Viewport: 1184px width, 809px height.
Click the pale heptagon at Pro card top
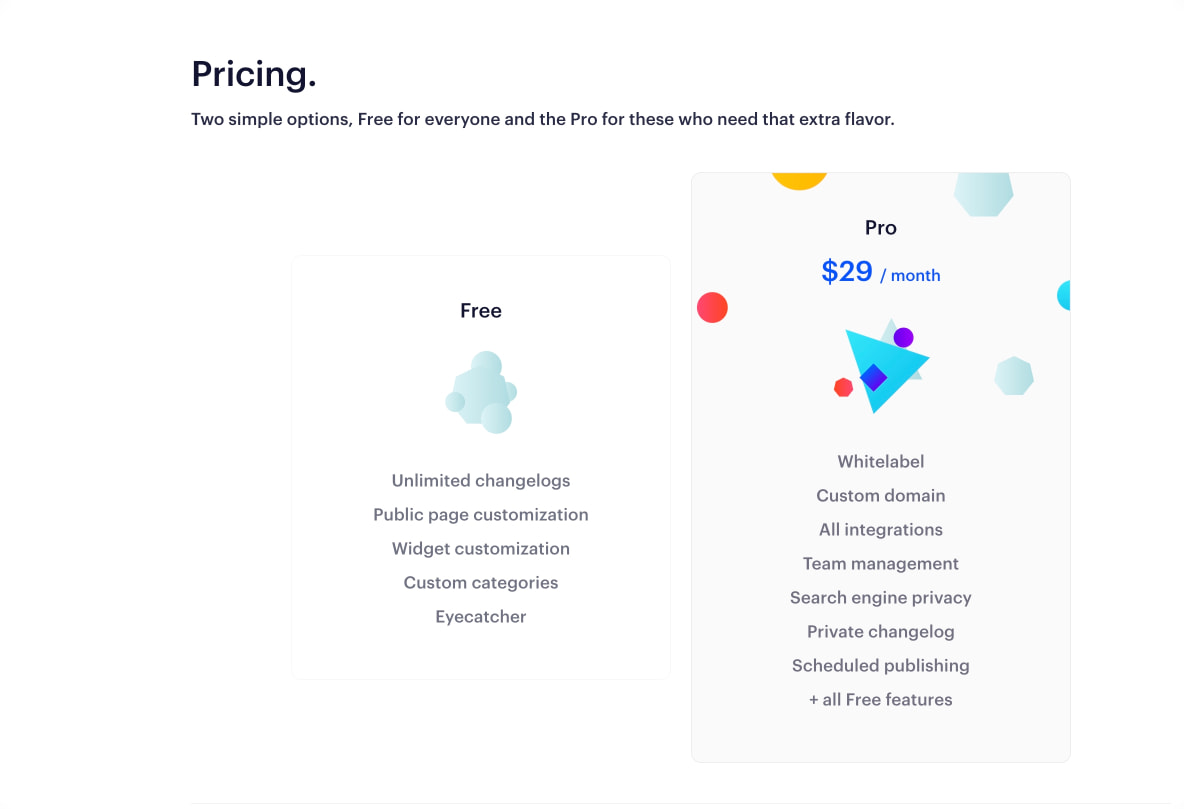click(x=983, y=194)
